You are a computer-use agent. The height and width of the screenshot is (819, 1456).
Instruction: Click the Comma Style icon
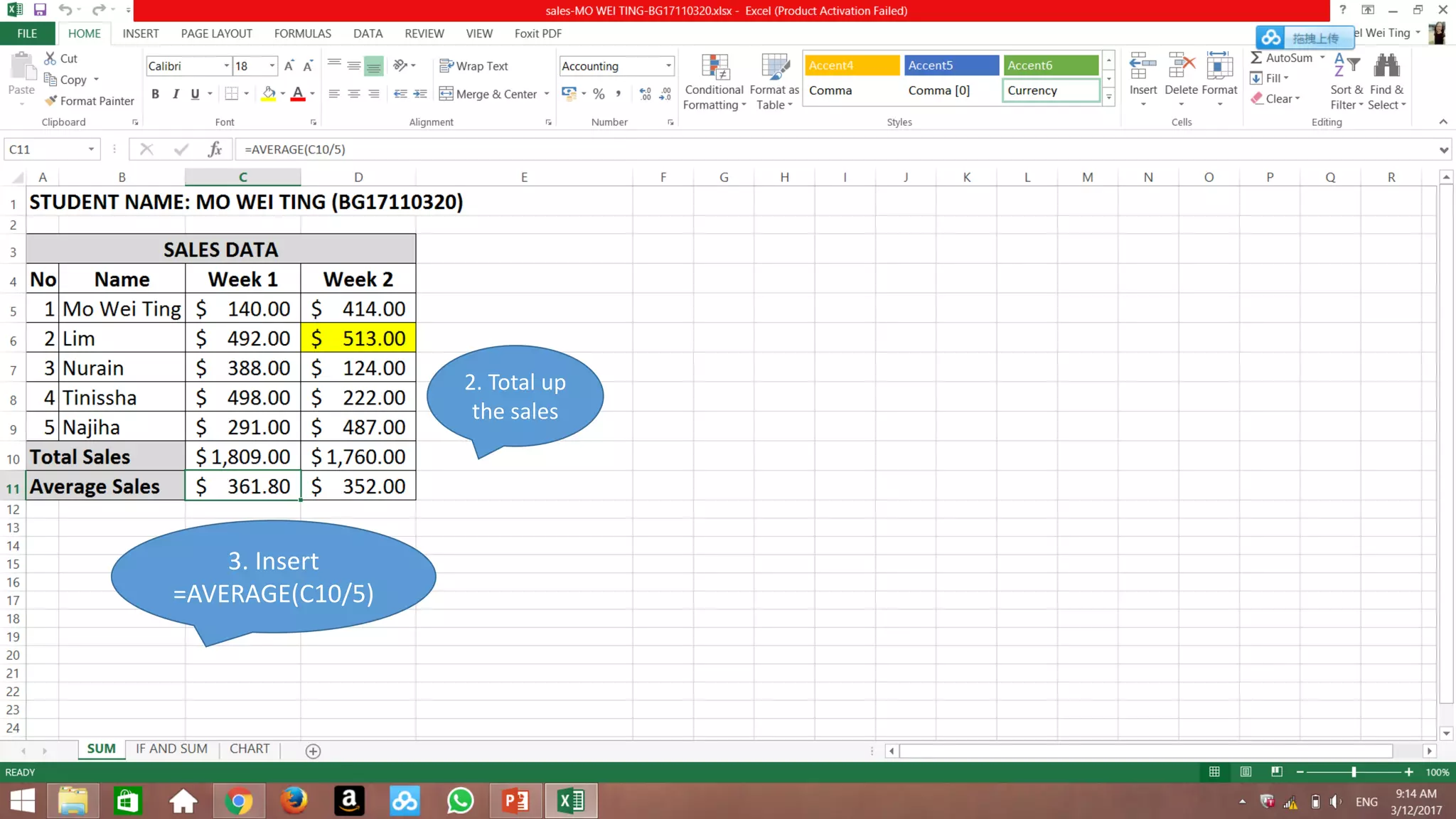pos(618,94)
